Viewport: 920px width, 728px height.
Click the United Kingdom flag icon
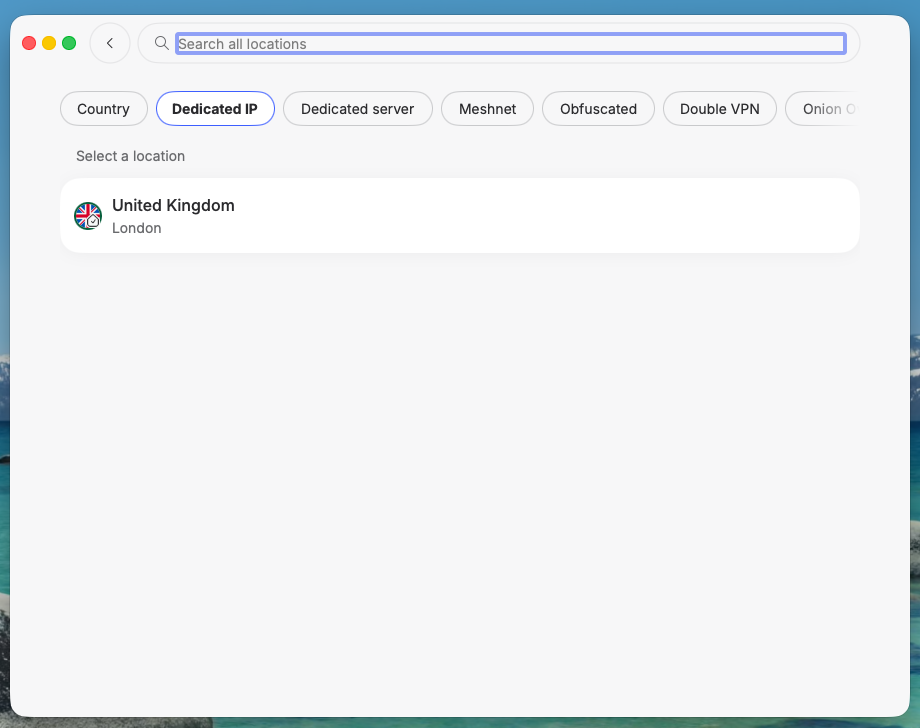click(x=88, y=216)
